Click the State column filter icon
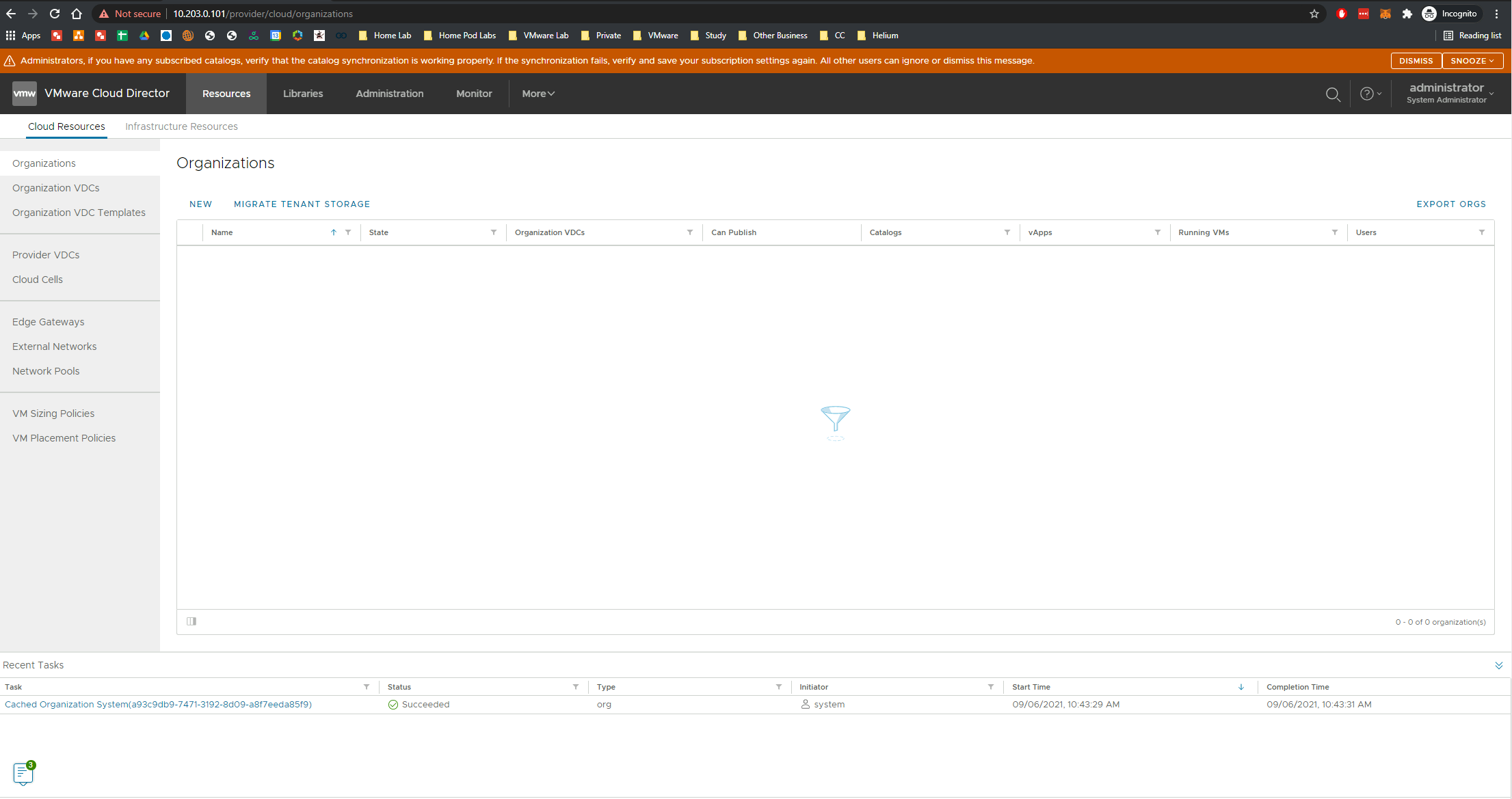 point(493,232)
